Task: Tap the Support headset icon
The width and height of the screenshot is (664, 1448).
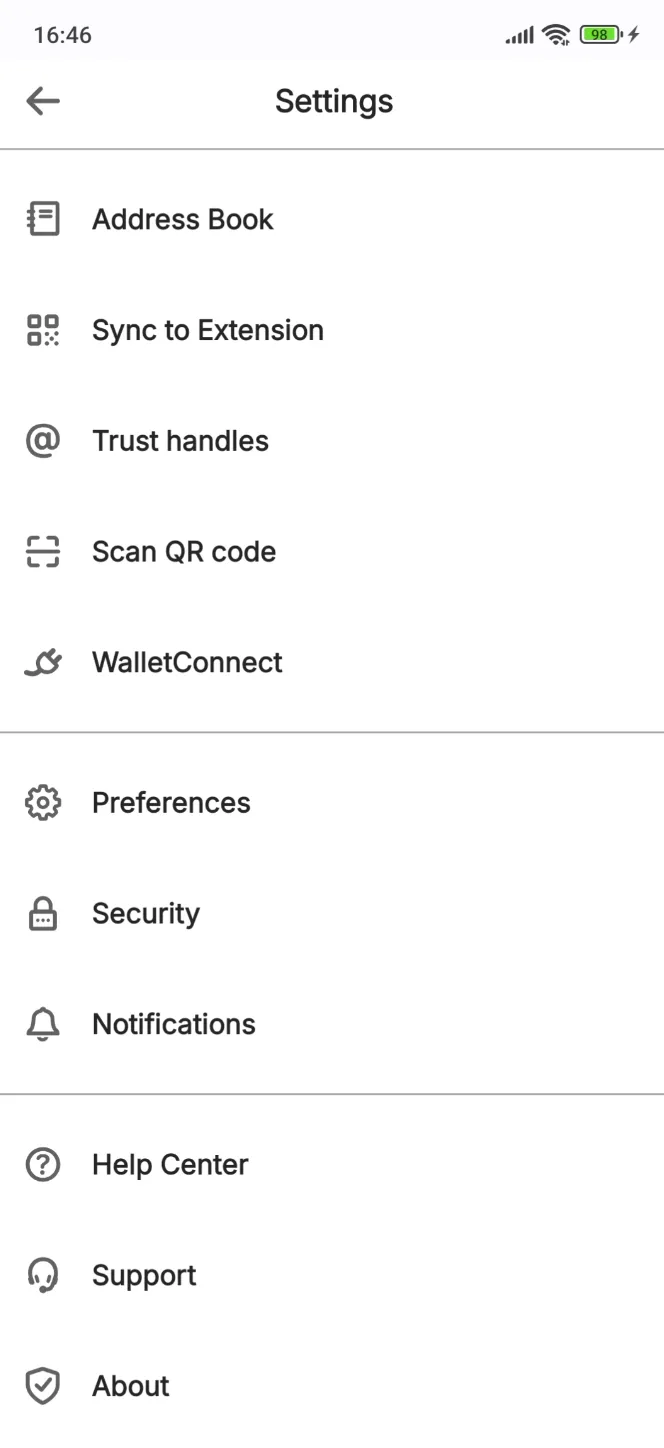Action: coord(42,1275)
